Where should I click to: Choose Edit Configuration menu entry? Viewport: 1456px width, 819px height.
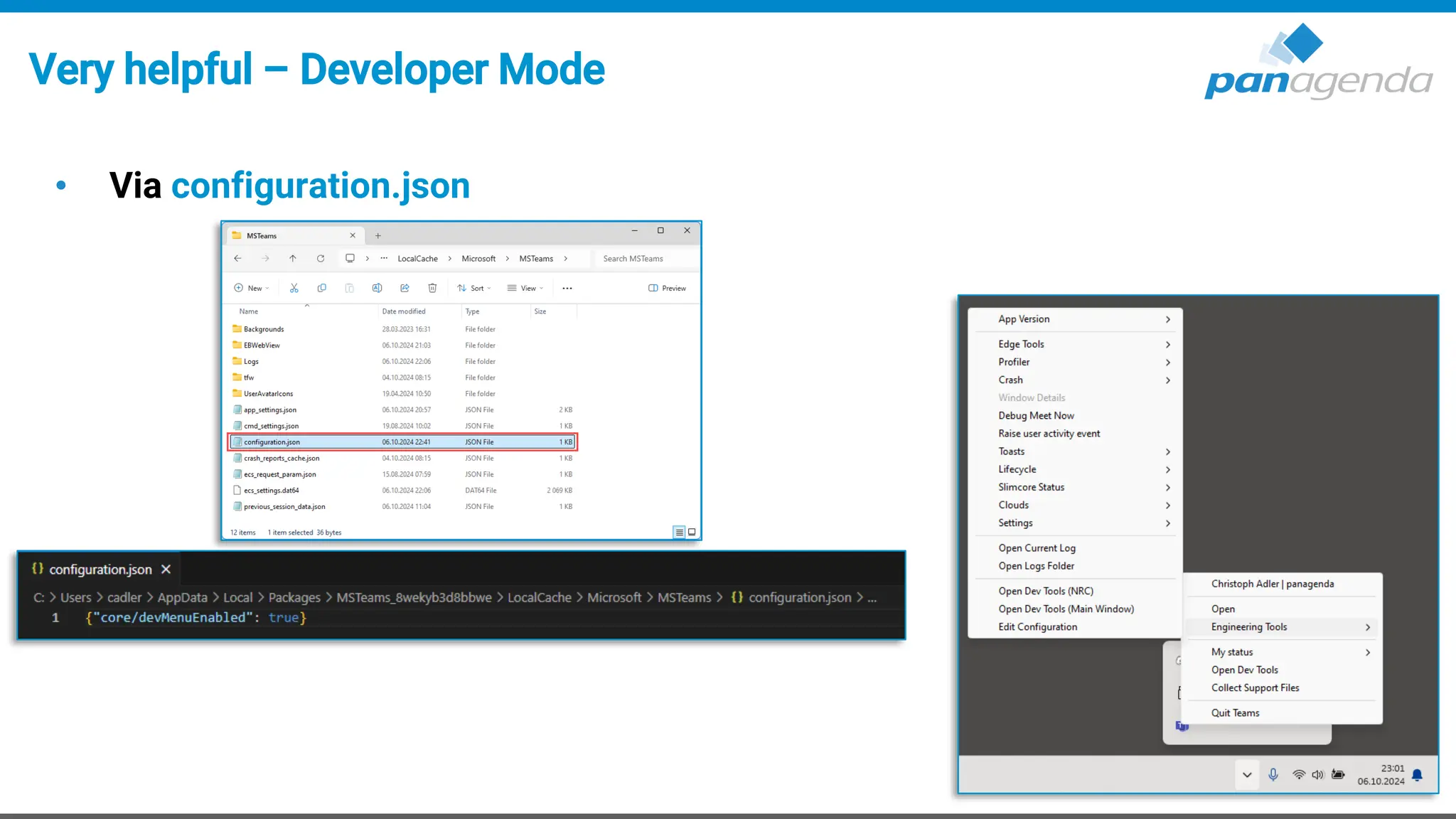pos(1075,627)
